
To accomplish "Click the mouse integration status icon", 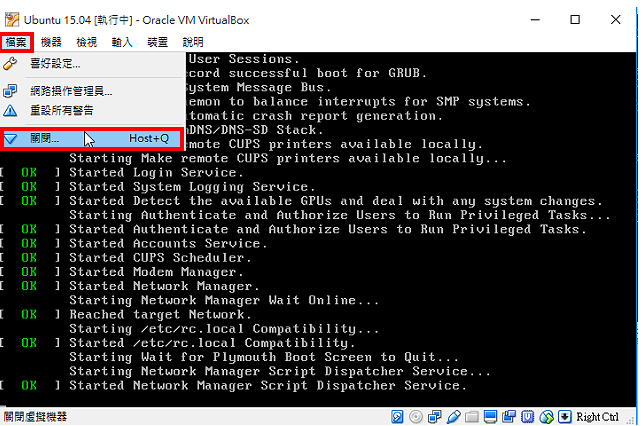I will (546, 417).
